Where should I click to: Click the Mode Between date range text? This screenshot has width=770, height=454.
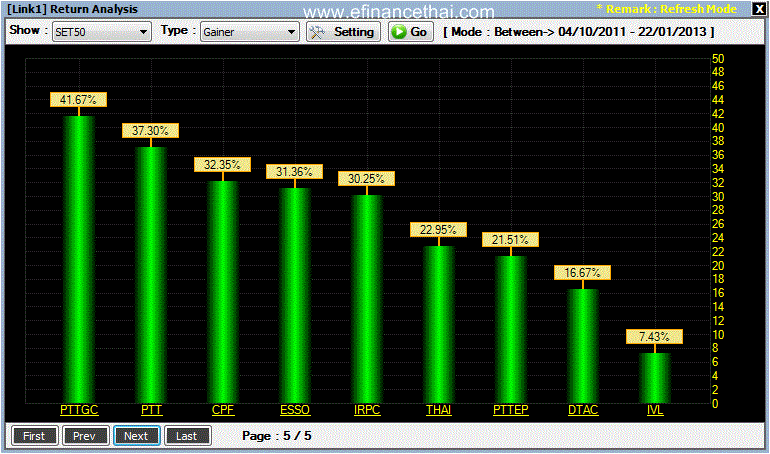click(x=579, y=32)
